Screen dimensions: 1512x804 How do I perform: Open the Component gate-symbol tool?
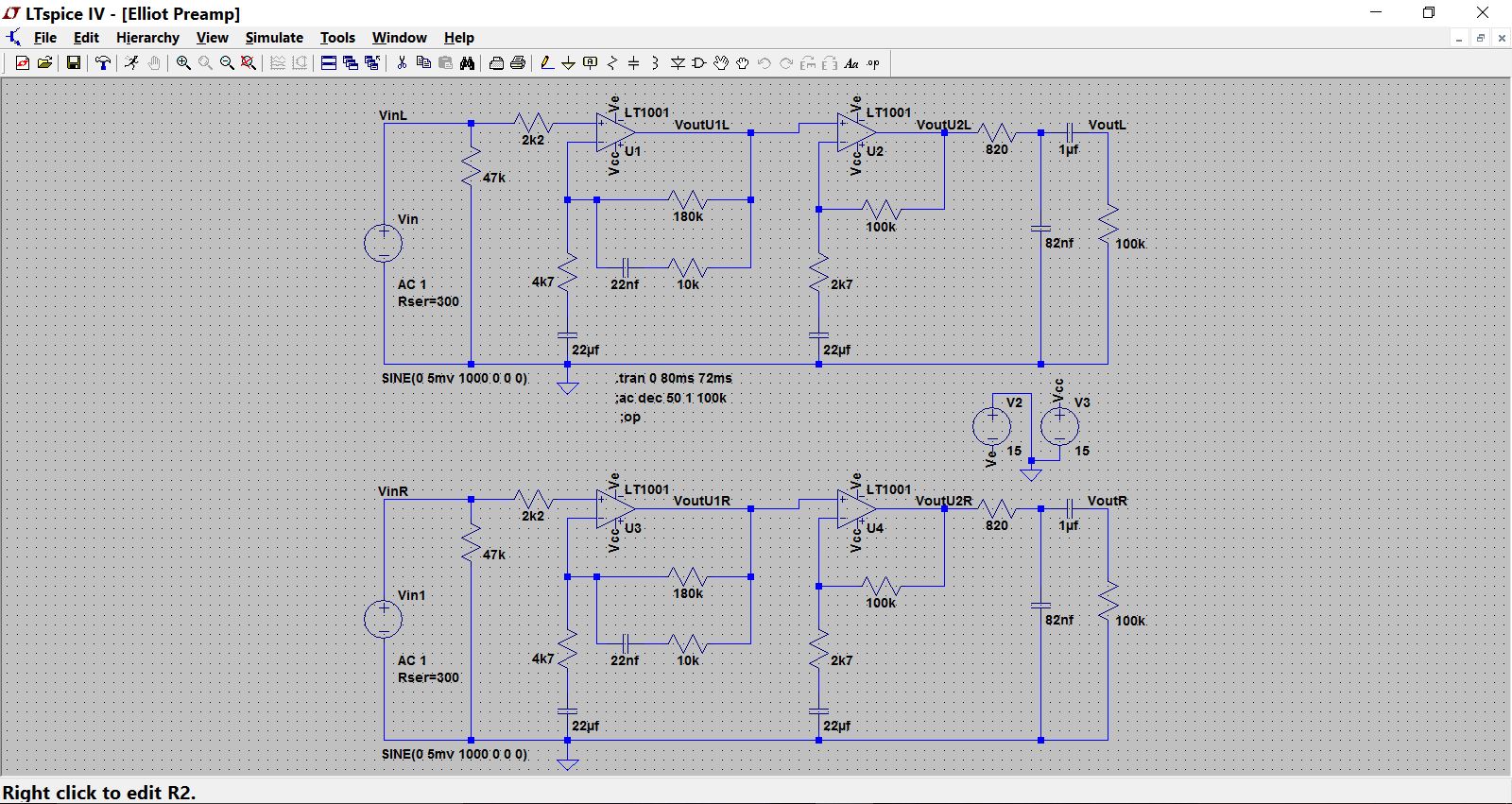[699, 63]
